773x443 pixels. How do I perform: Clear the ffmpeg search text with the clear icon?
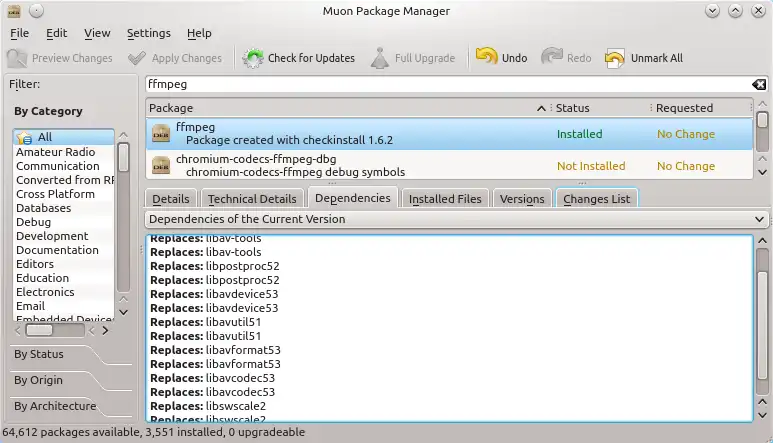759,84
